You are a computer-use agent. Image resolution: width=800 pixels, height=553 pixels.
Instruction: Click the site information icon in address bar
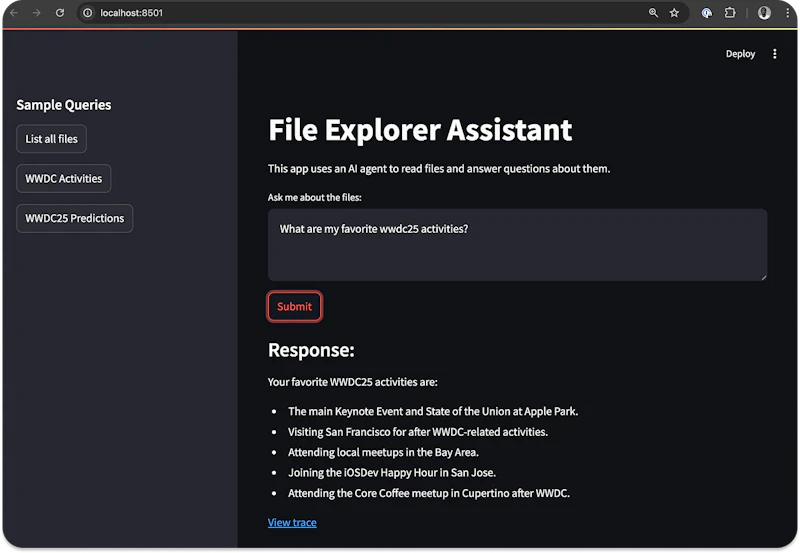88,13
